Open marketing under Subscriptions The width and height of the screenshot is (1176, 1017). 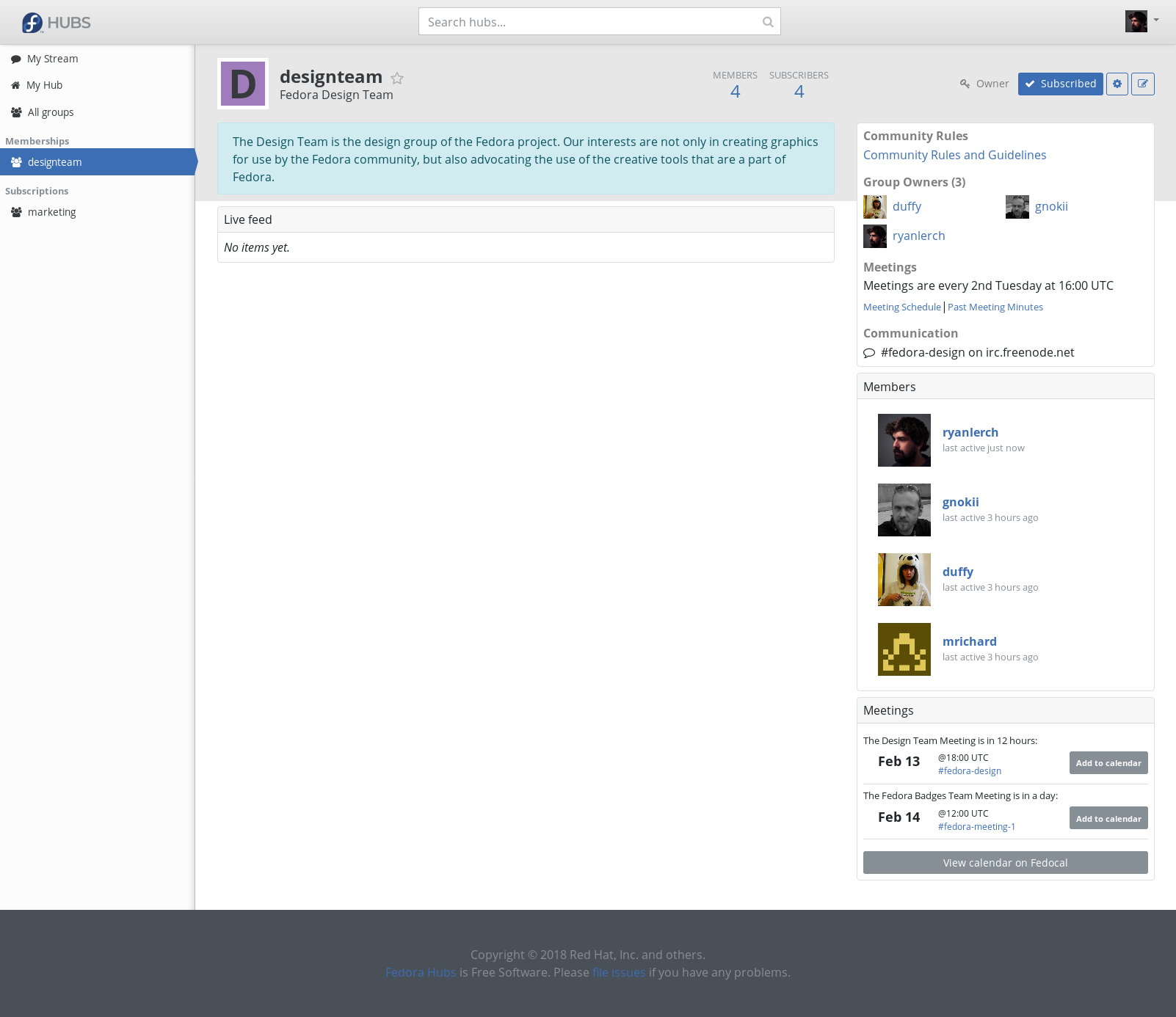[x=97, y=212]
